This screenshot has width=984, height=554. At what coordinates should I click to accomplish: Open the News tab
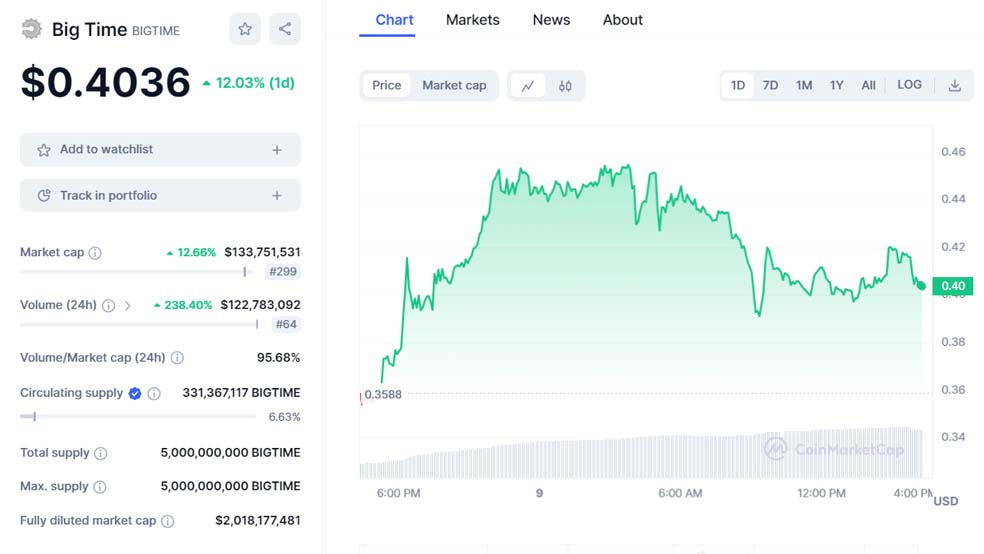pyautogui.click(x=551, y=20)
